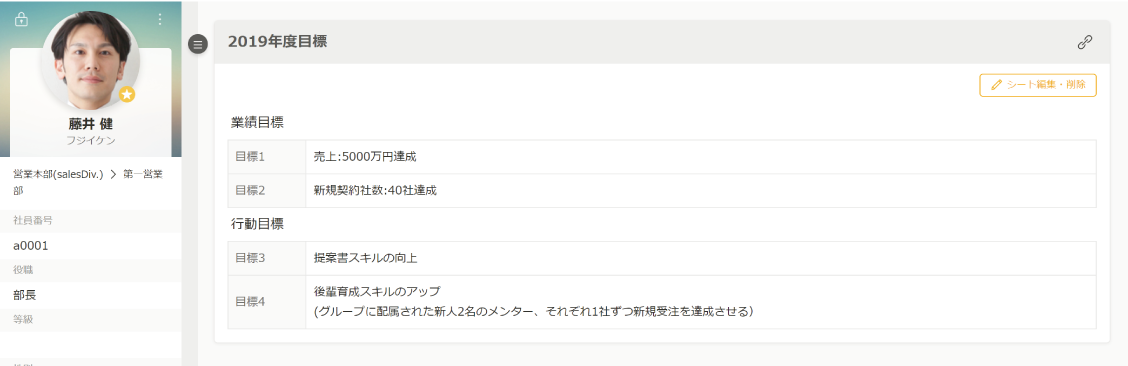Click the 売上:5000万円達成 goal cell
1128x366 pixels.
(x=701, y=157)
